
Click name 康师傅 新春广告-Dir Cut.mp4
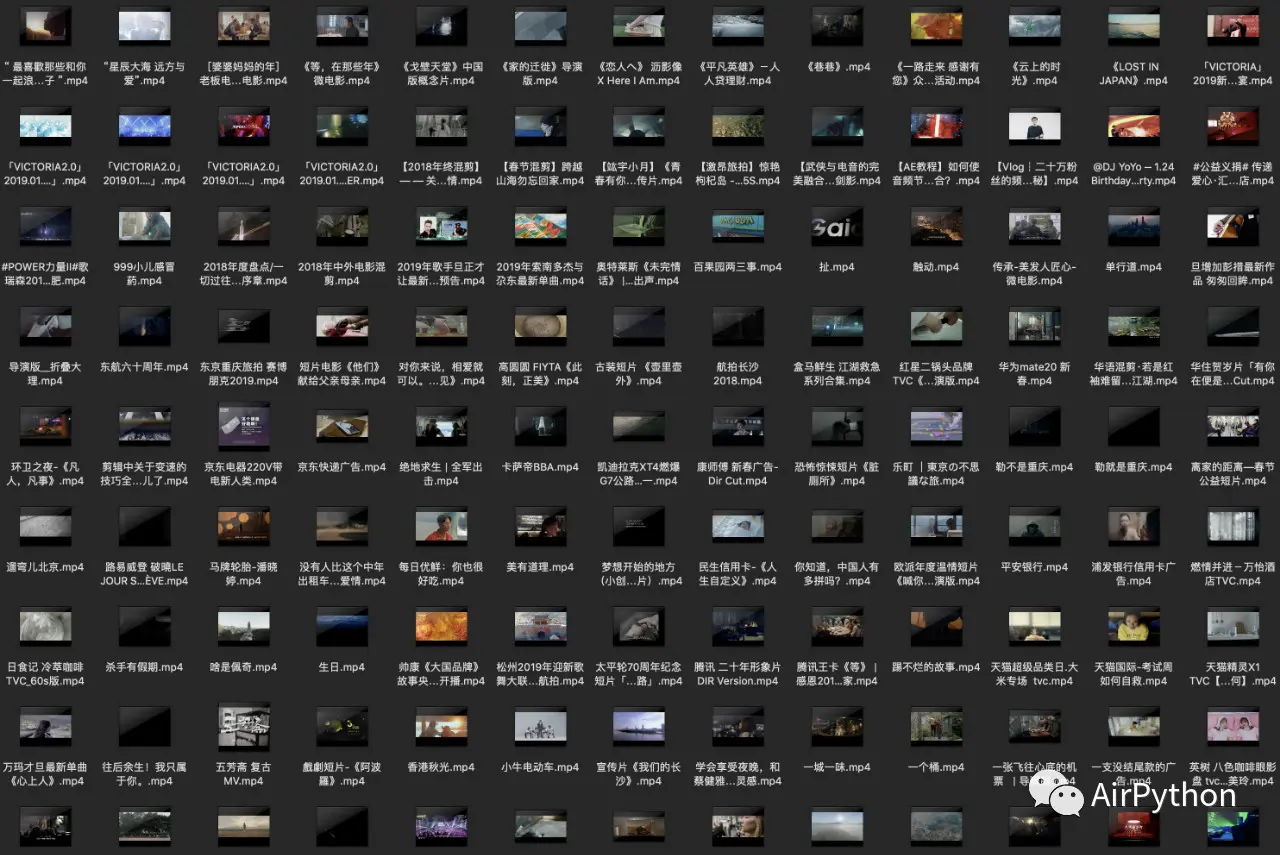point(738,474)
